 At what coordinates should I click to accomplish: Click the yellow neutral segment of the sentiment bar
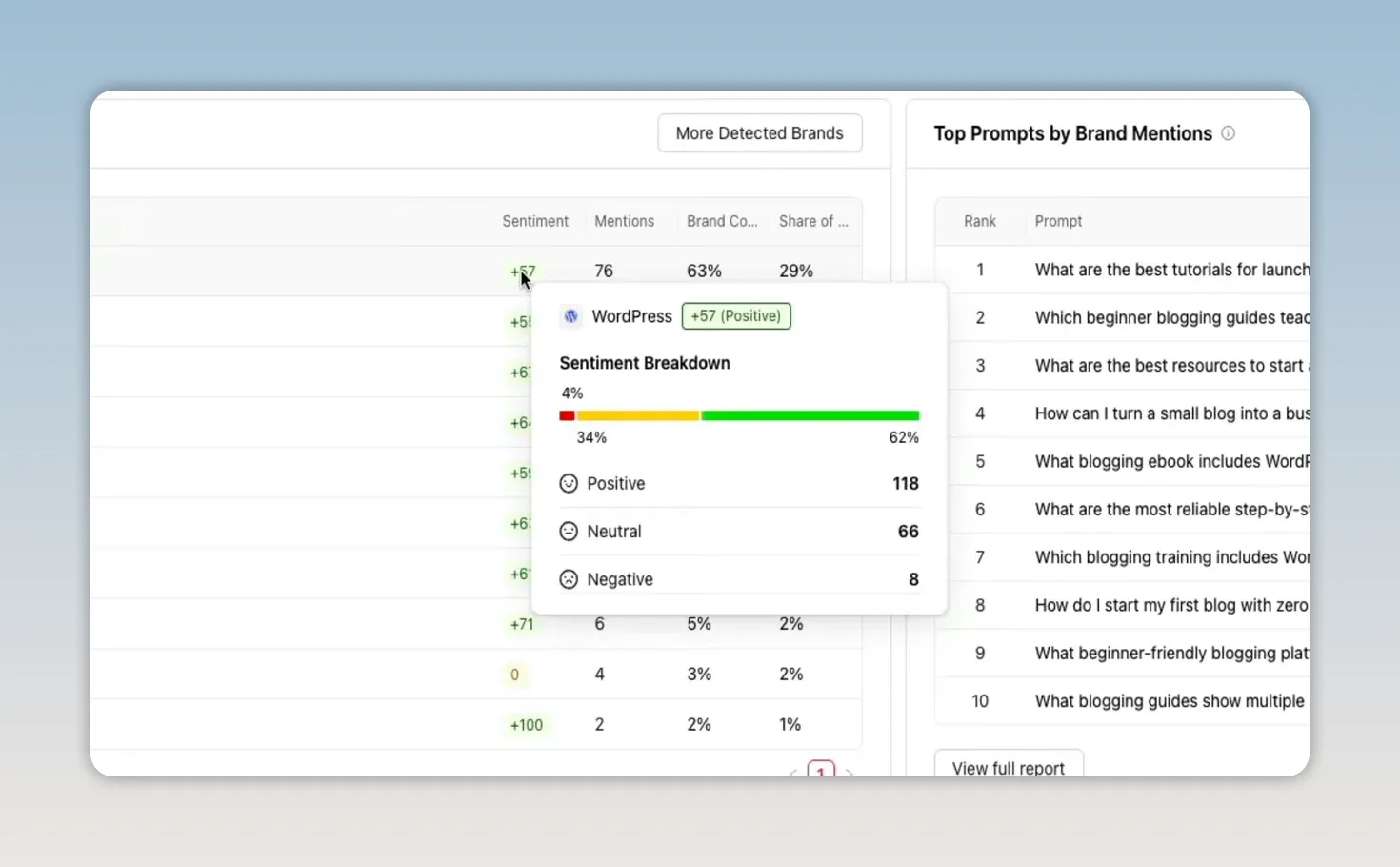pos(638,415)
